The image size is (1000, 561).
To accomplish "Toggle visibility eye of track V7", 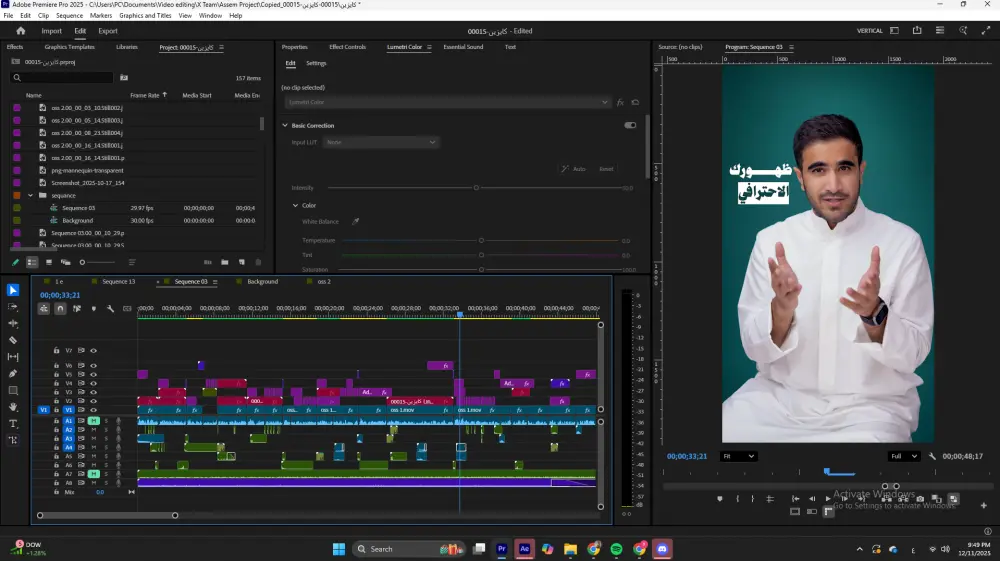I will coord(93,351).
